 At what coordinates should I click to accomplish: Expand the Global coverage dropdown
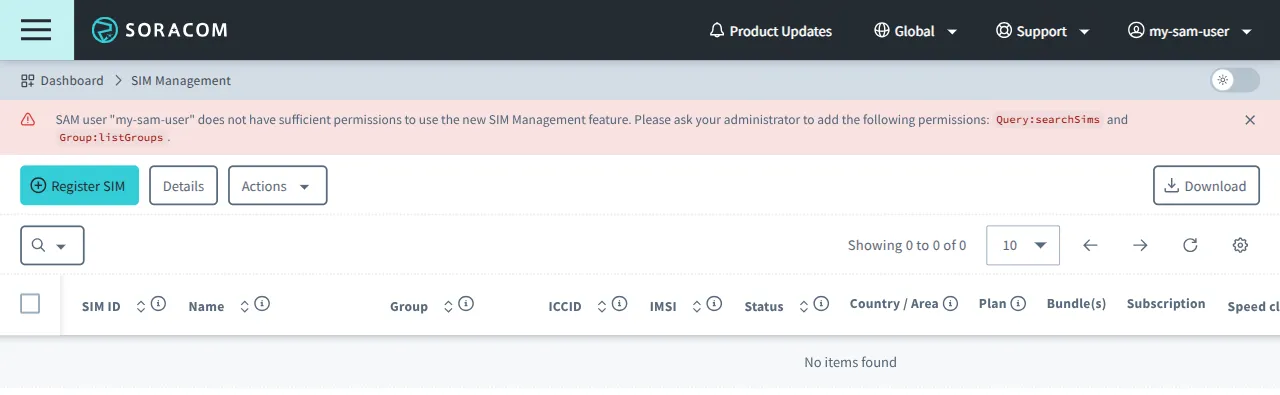coord(915,31)
